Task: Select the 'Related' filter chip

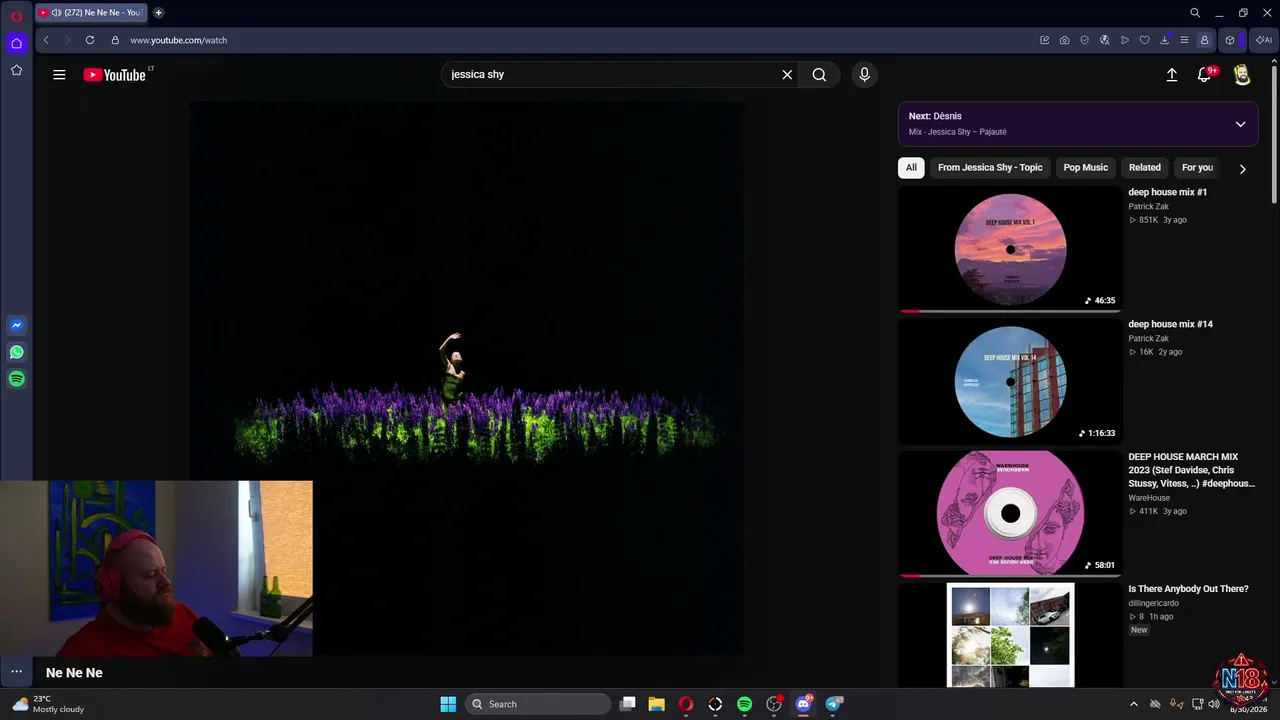Action: click(x=1145, y=168)
